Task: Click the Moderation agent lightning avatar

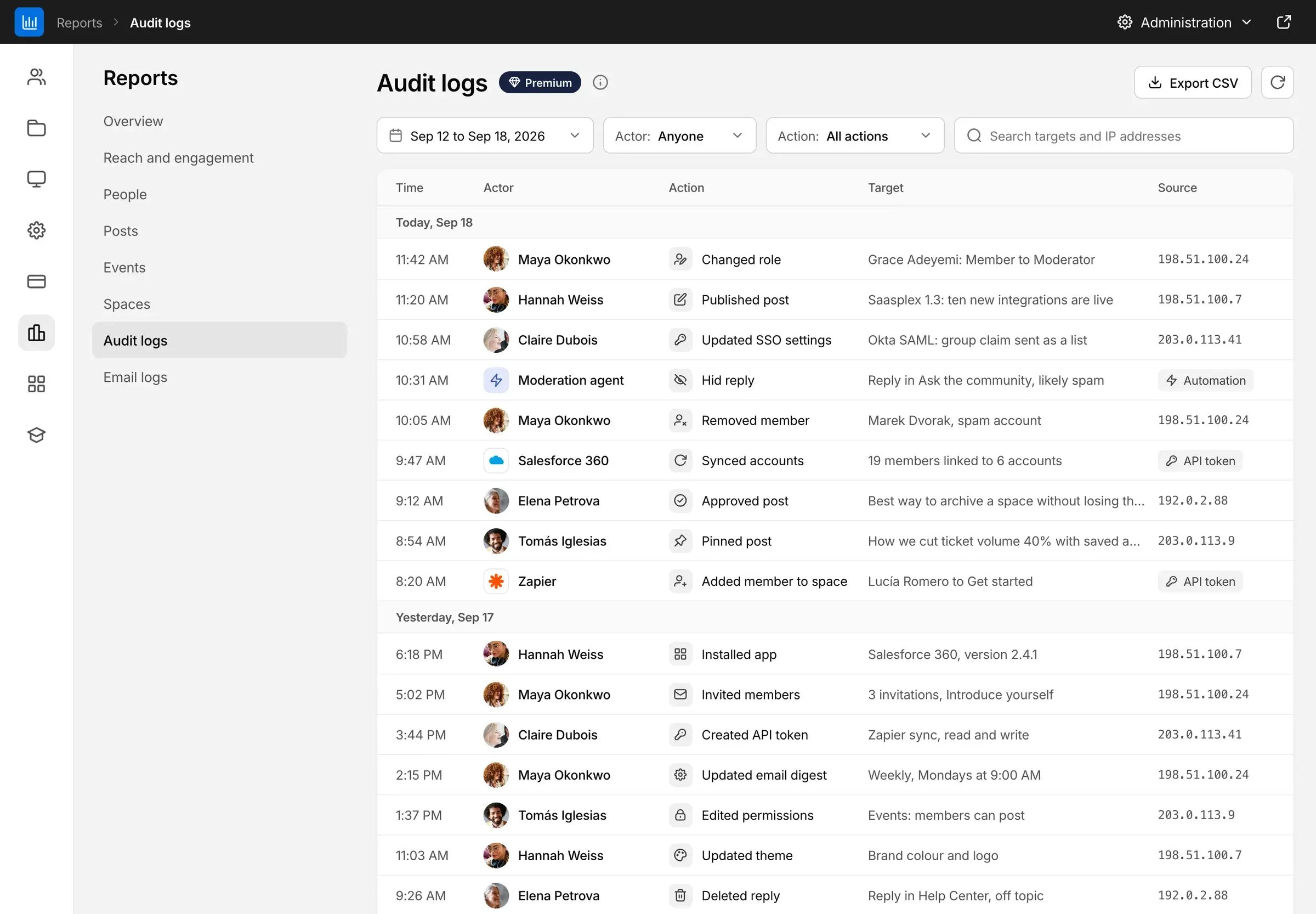Action: pyautogui.click(x=496, y=380)
